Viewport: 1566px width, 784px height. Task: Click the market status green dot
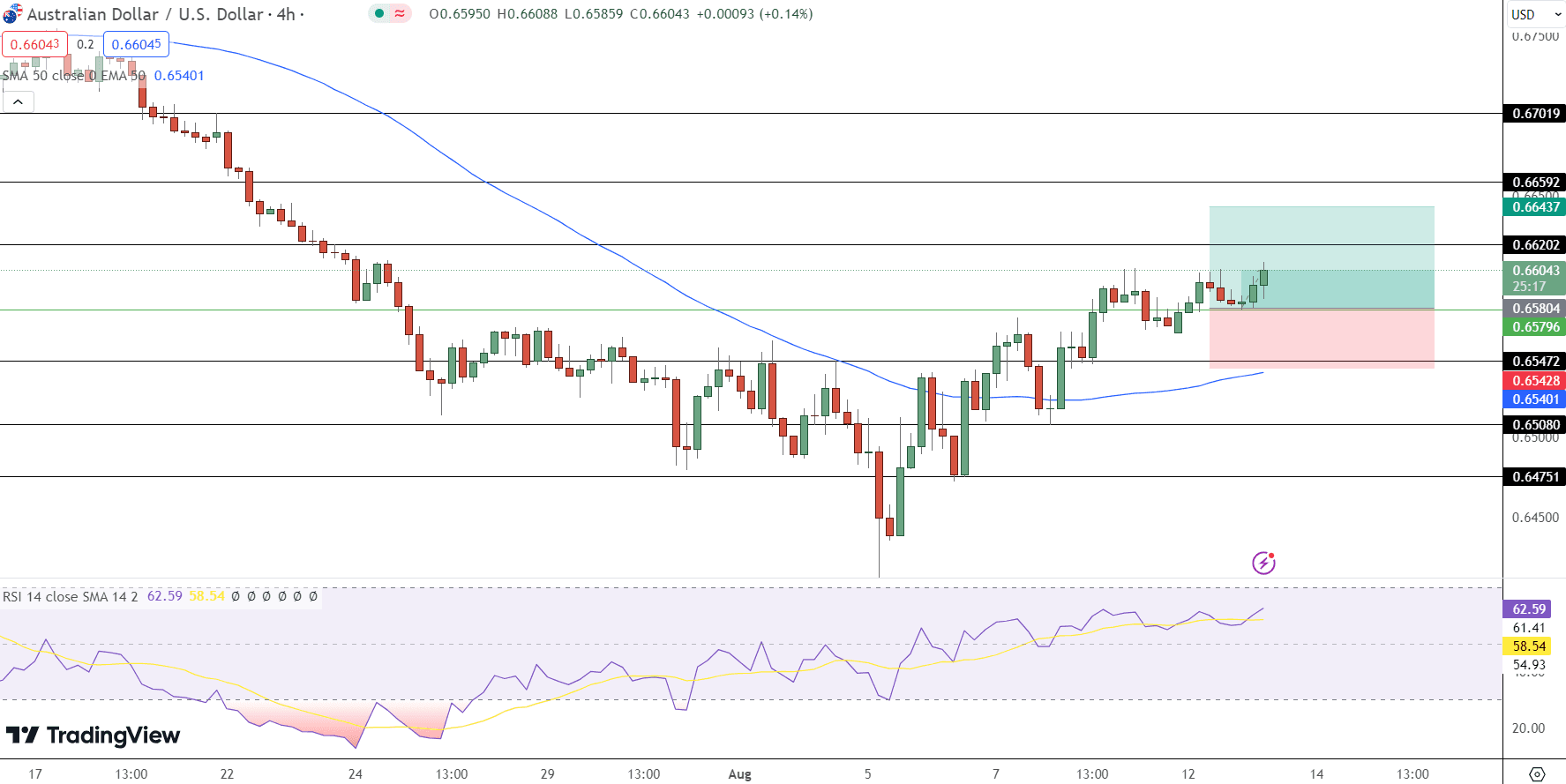tap(379, 13)
